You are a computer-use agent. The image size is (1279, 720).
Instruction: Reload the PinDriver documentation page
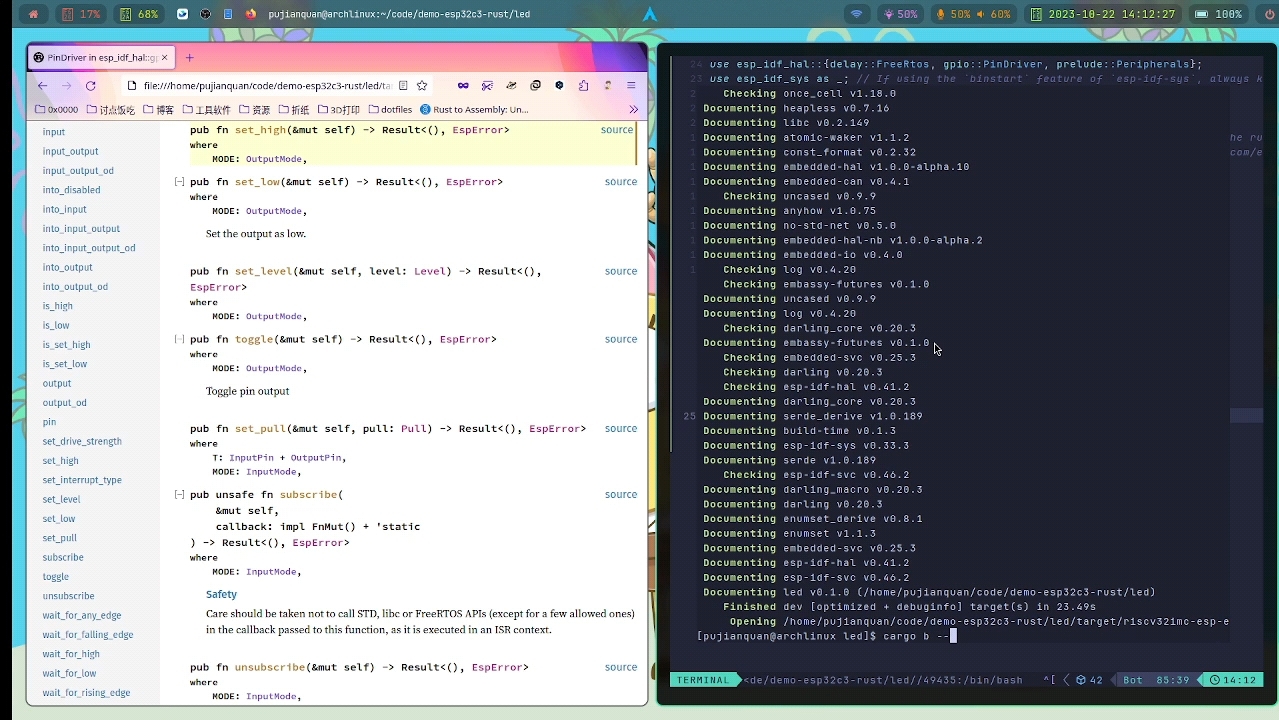[91, 86]
